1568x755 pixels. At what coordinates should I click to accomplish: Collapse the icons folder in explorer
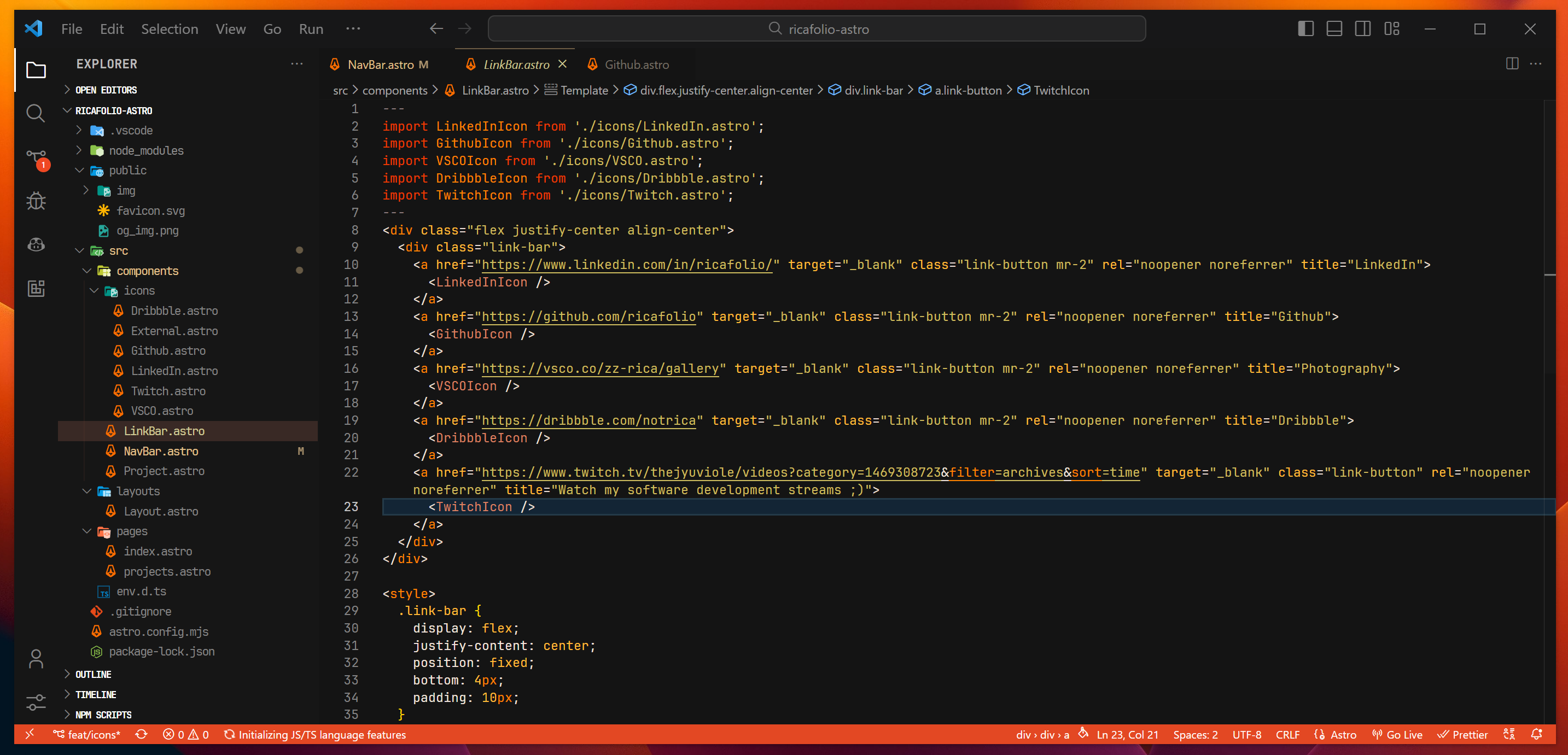point(139,291)
